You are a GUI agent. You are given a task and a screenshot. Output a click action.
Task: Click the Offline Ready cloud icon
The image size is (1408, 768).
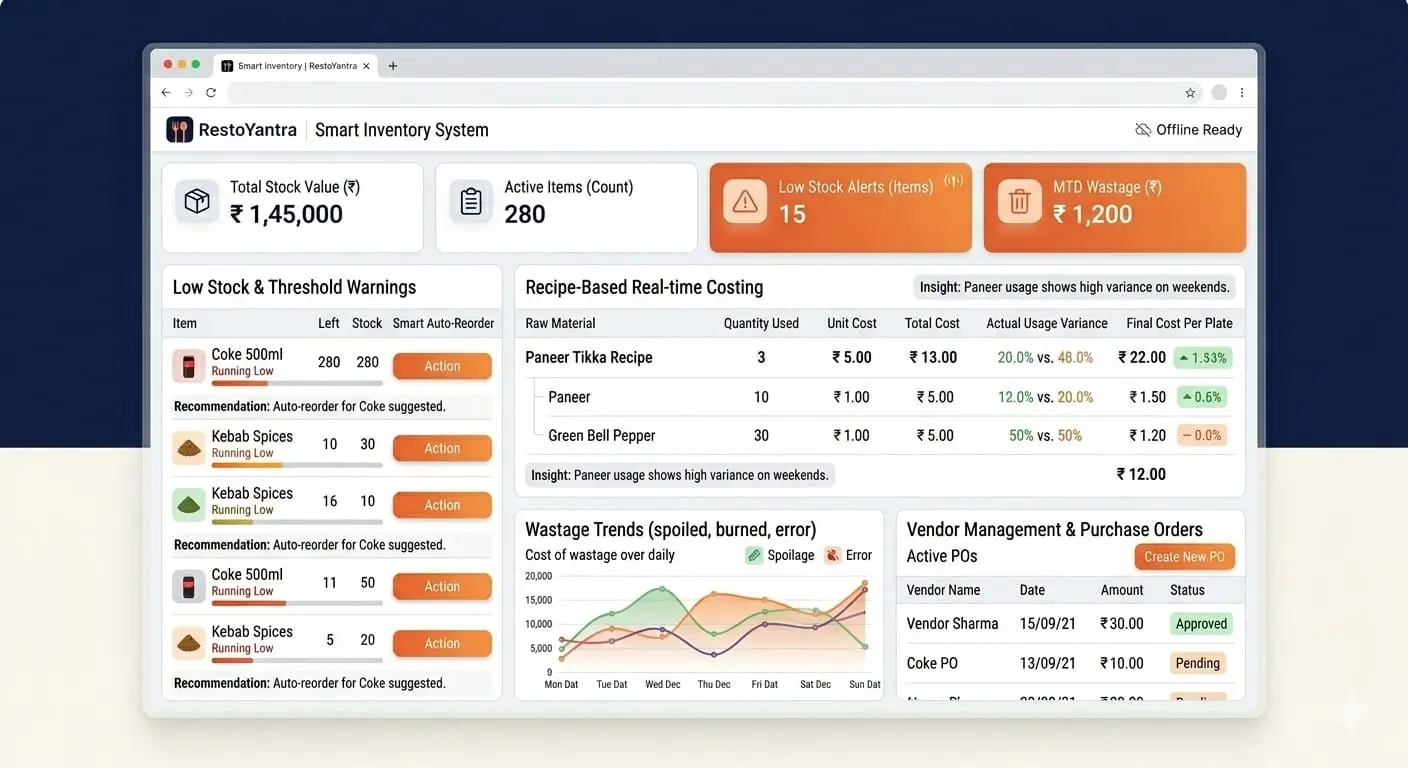tap(1141, 129)
